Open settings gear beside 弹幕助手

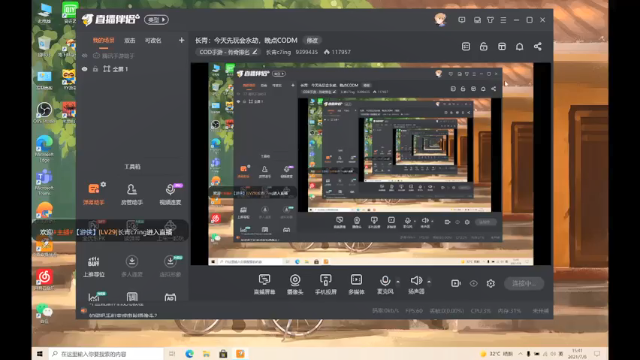[104, 184]
